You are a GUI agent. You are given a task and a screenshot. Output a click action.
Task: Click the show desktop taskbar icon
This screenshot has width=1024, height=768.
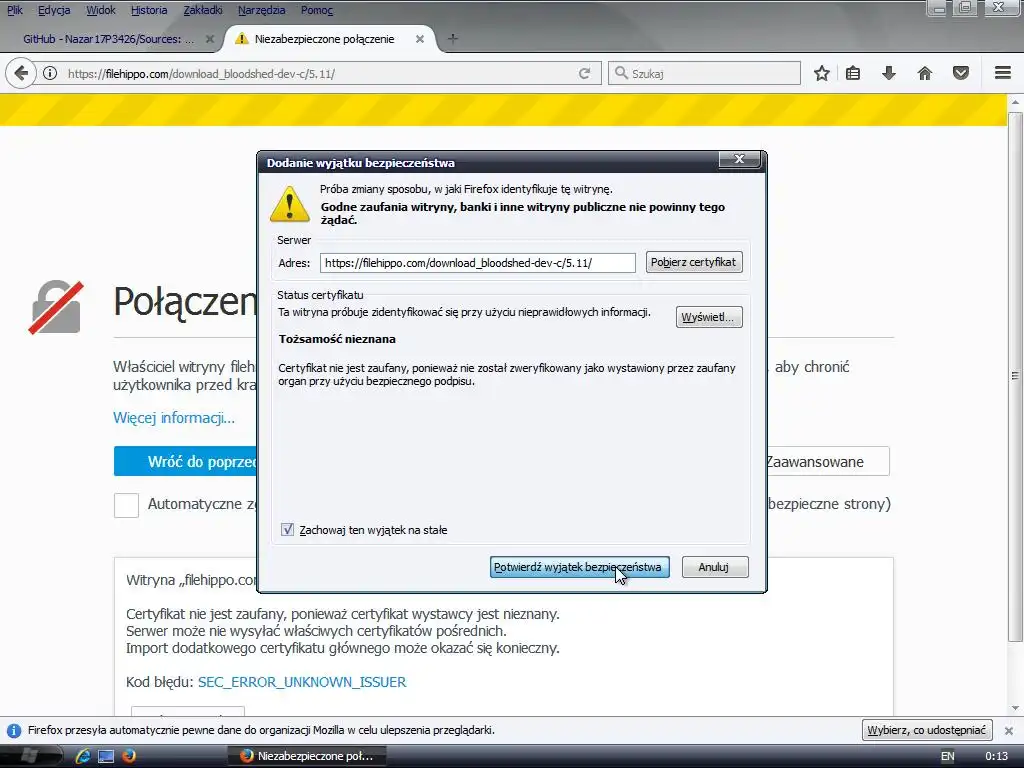point(106,756)
